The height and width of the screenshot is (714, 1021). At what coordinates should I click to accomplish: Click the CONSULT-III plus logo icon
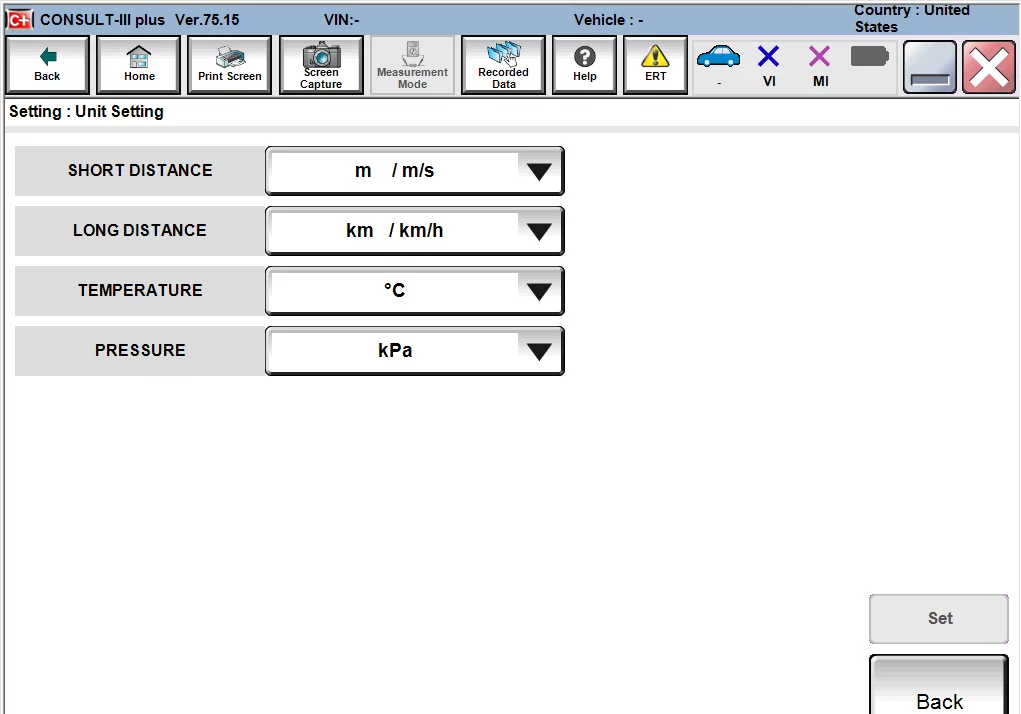click(19, 19)
